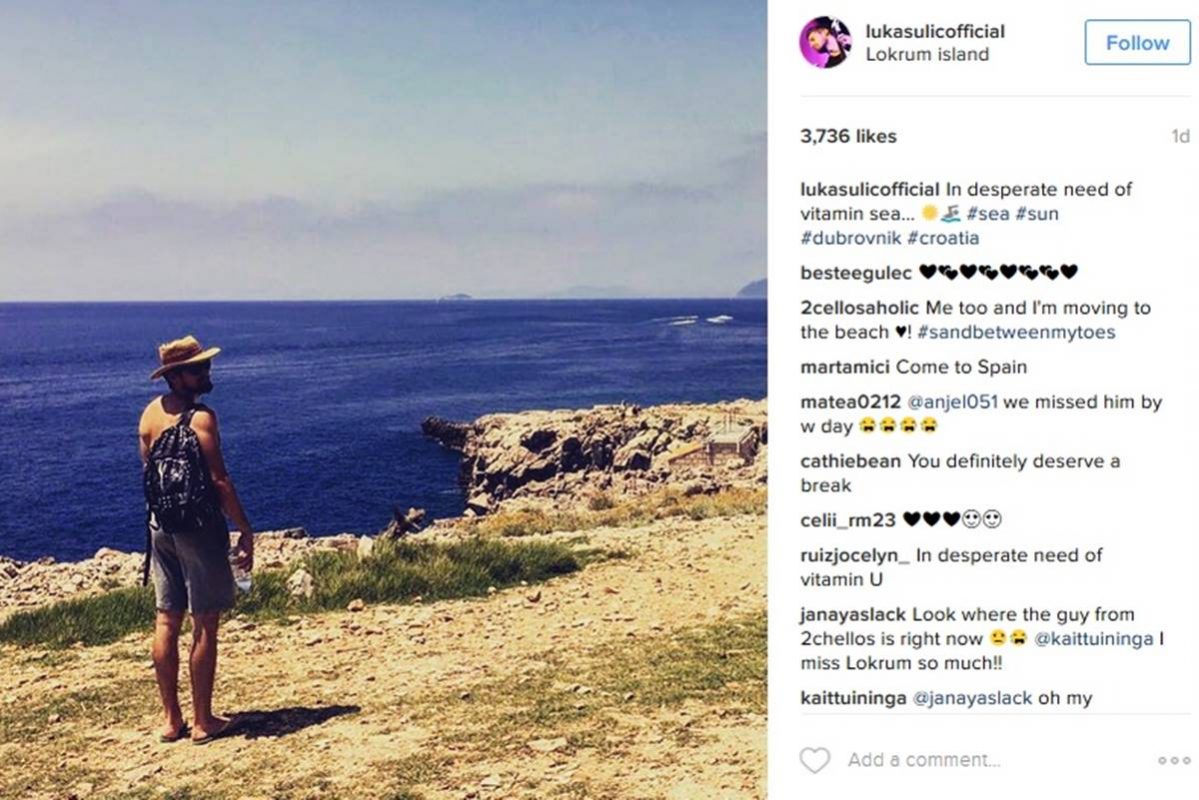The height and width of the screenshot is (800, 1199).
Task: Open the #croatia hashtag
Action: coord(943,238)
